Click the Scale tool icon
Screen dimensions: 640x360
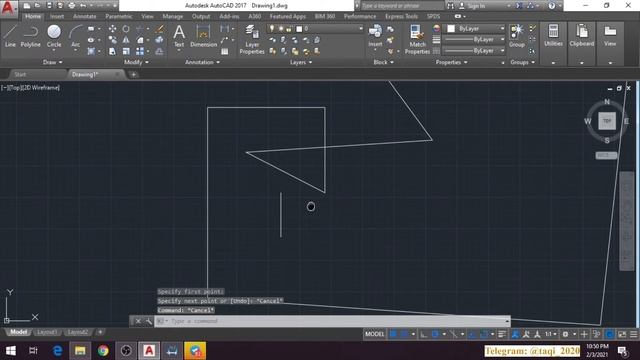tap(126, 51)
